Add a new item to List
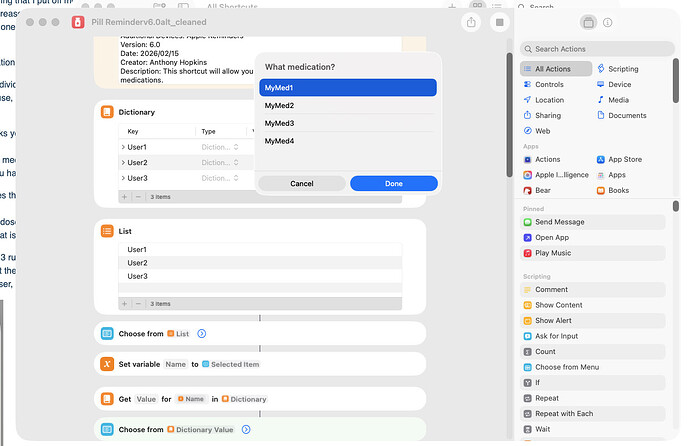The width and height of the screenshot is (690, 446). pyautogui.click(x=125, y=303)
